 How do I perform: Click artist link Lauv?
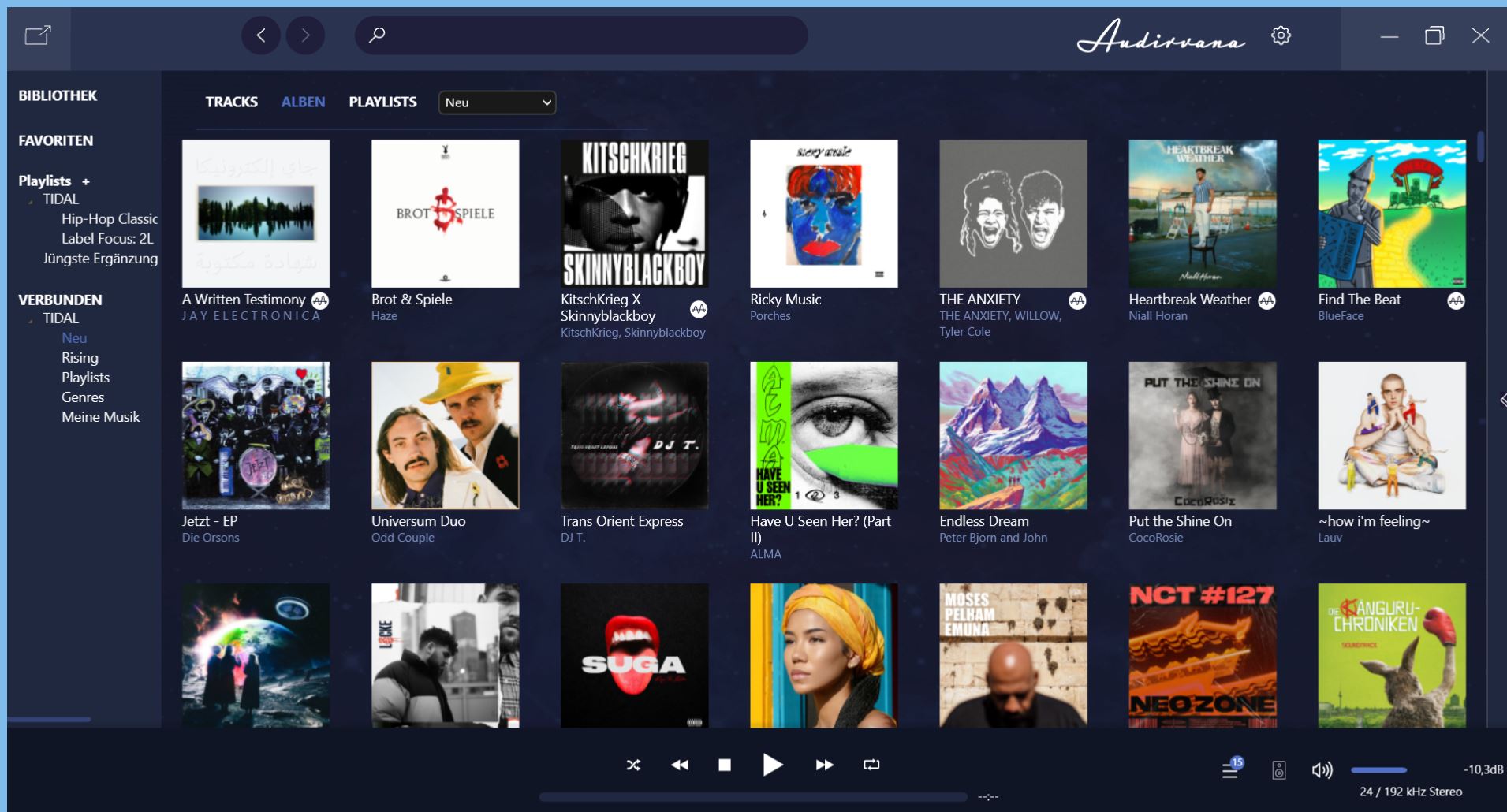(1330, 538)
